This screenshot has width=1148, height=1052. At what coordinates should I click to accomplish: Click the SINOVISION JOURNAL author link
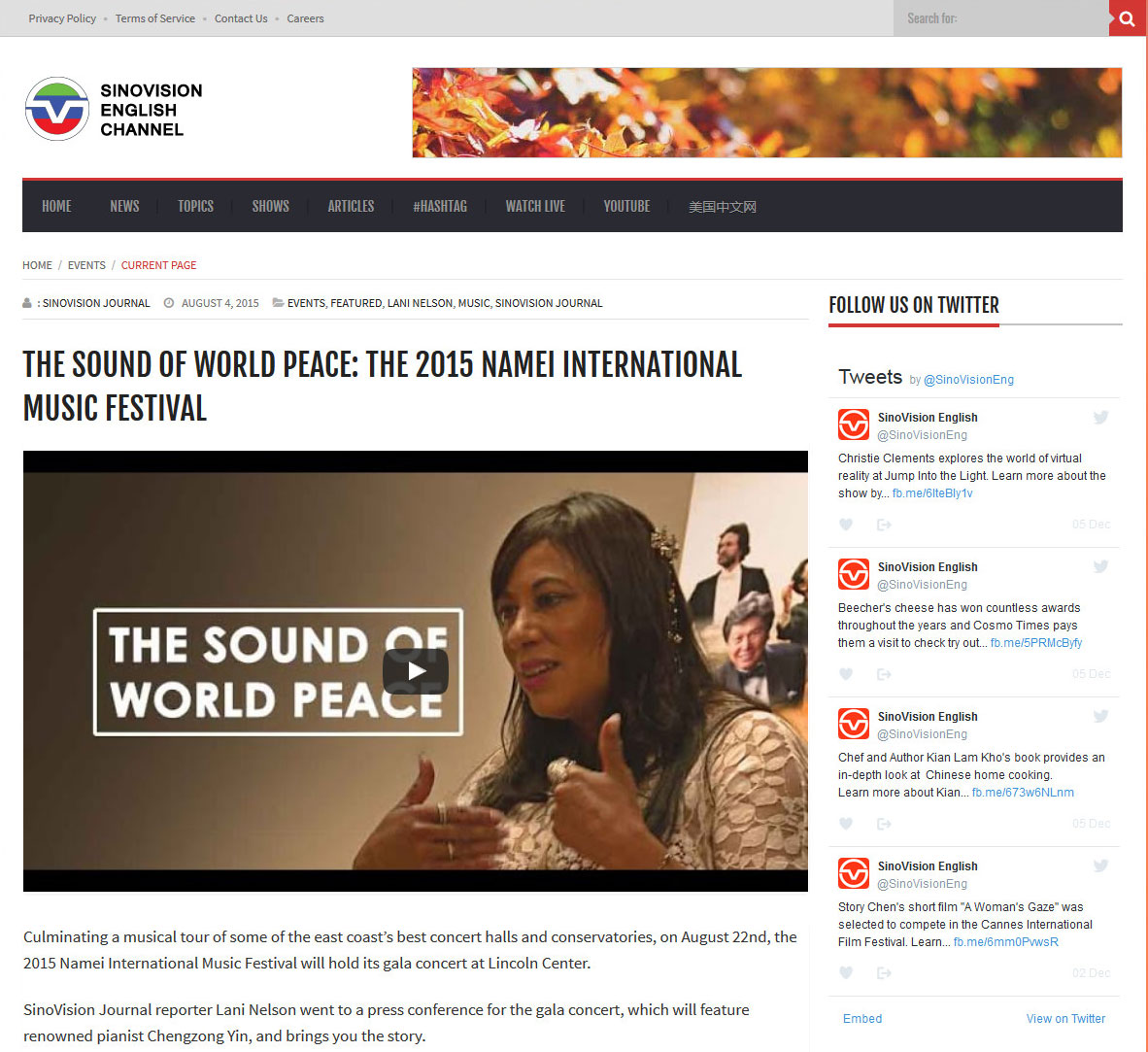tap(96, 303)
